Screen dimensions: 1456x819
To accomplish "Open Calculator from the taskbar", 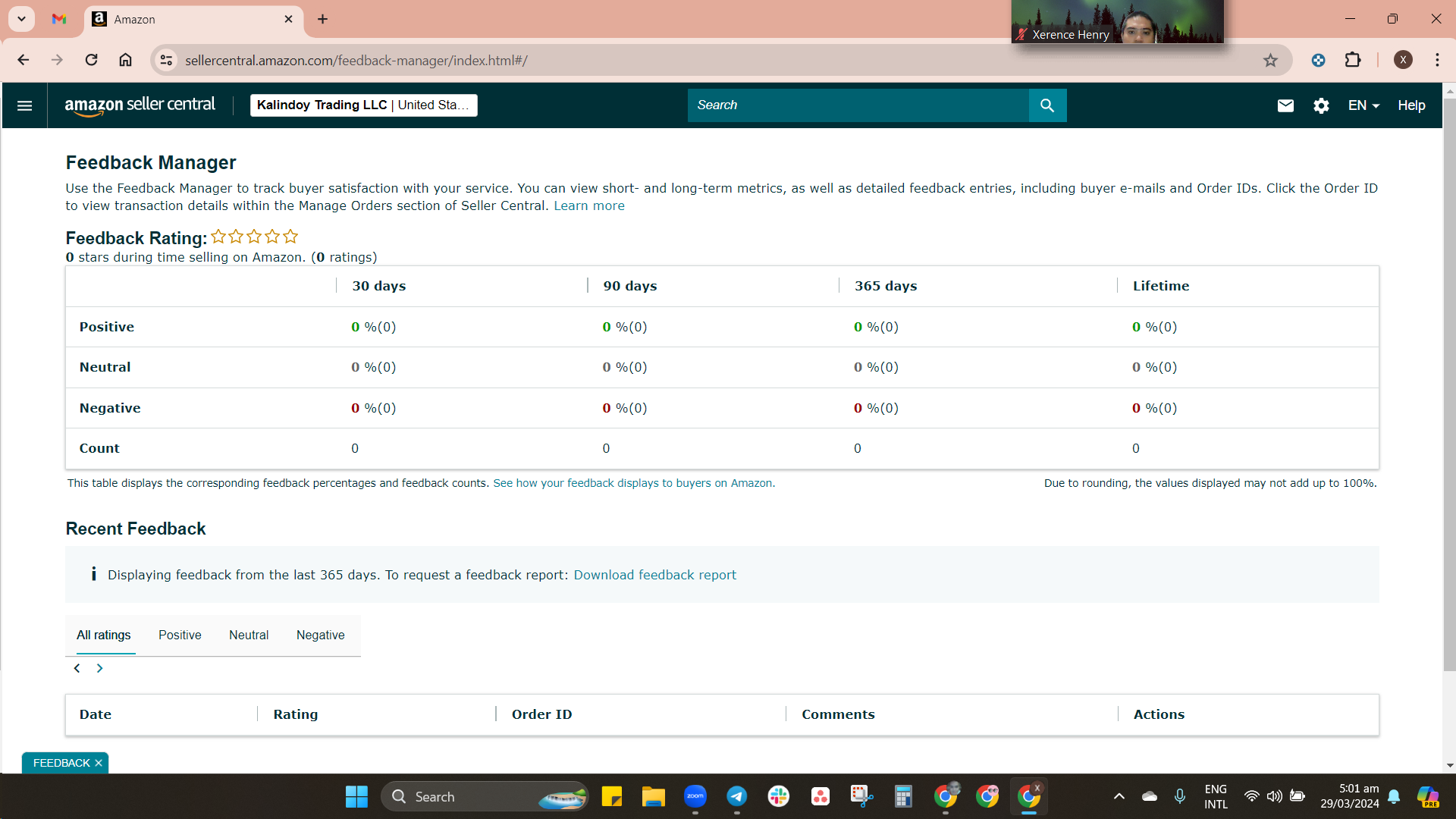I will click(x=903, y=796).
